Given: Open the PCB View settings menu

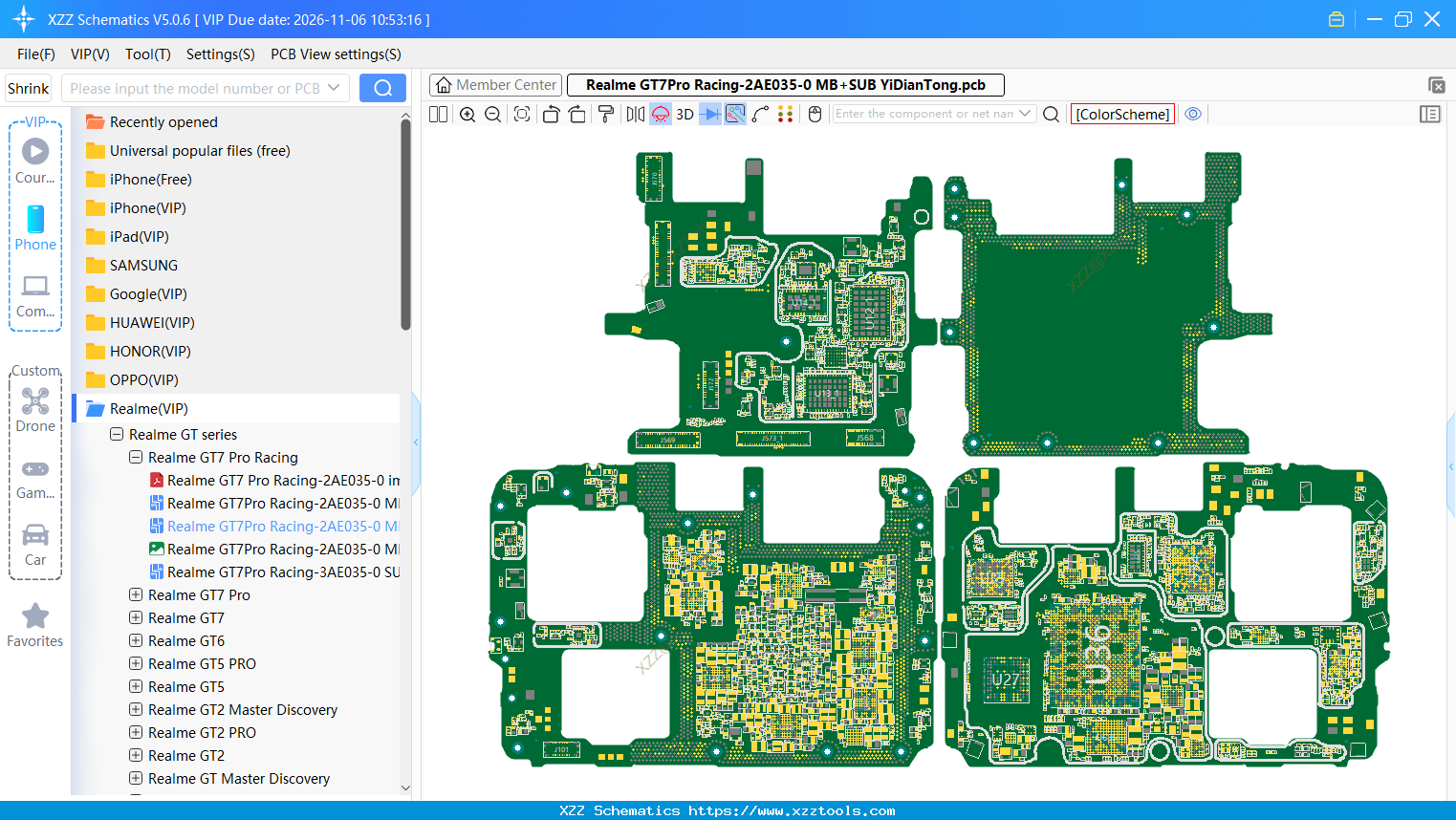Looking at the screenshot, I should tap(336, 54).
